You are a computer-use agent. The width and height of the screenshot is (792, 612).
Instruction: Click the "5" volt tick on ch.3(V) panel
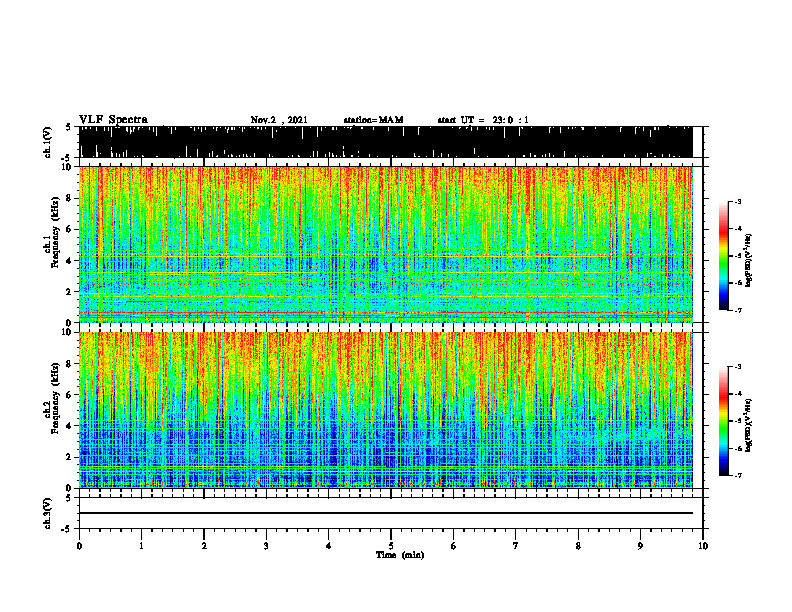pos(68,498)
